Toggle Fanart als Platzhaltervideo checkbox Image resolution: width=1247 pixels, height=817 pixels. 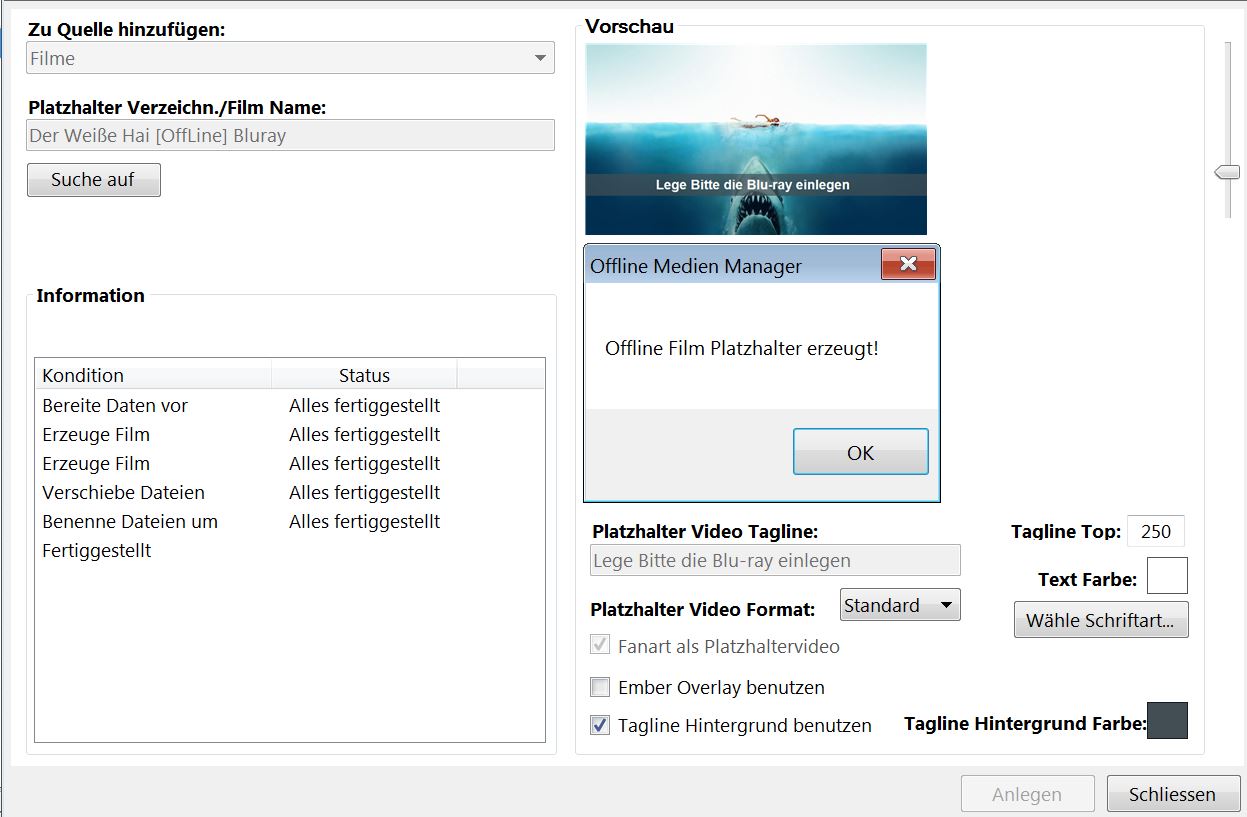600,645
